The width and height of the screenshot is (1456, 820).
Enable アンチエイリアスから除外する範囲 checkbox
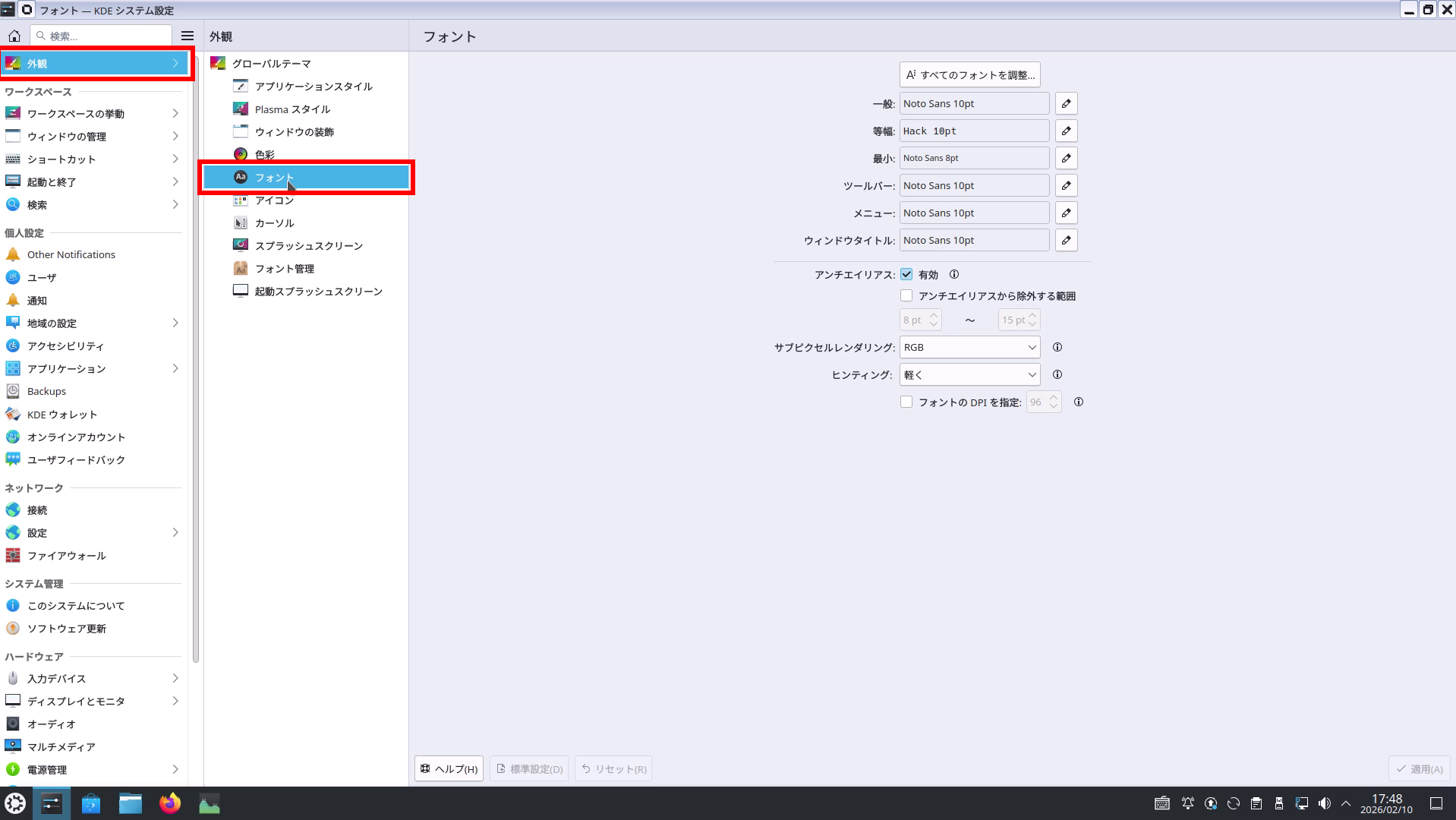pos(906,295)
